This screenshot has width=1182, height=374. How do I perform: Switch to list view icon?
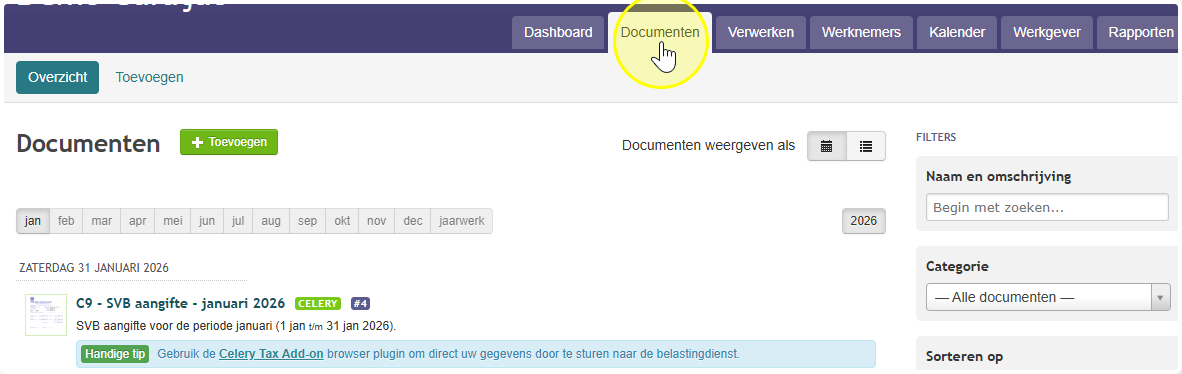pyautogui.click(x=866, y=146)
